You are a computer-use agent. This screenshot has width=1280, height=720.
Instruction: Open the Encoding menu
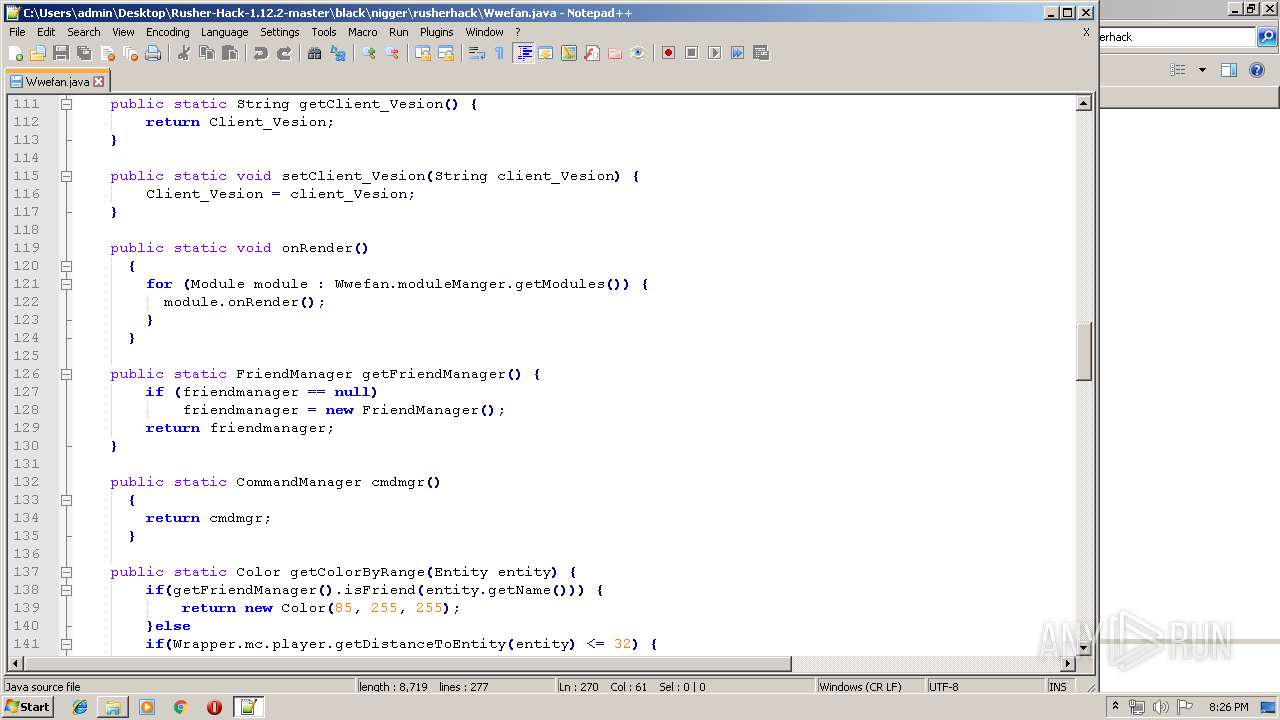click(x=167, y=32)
